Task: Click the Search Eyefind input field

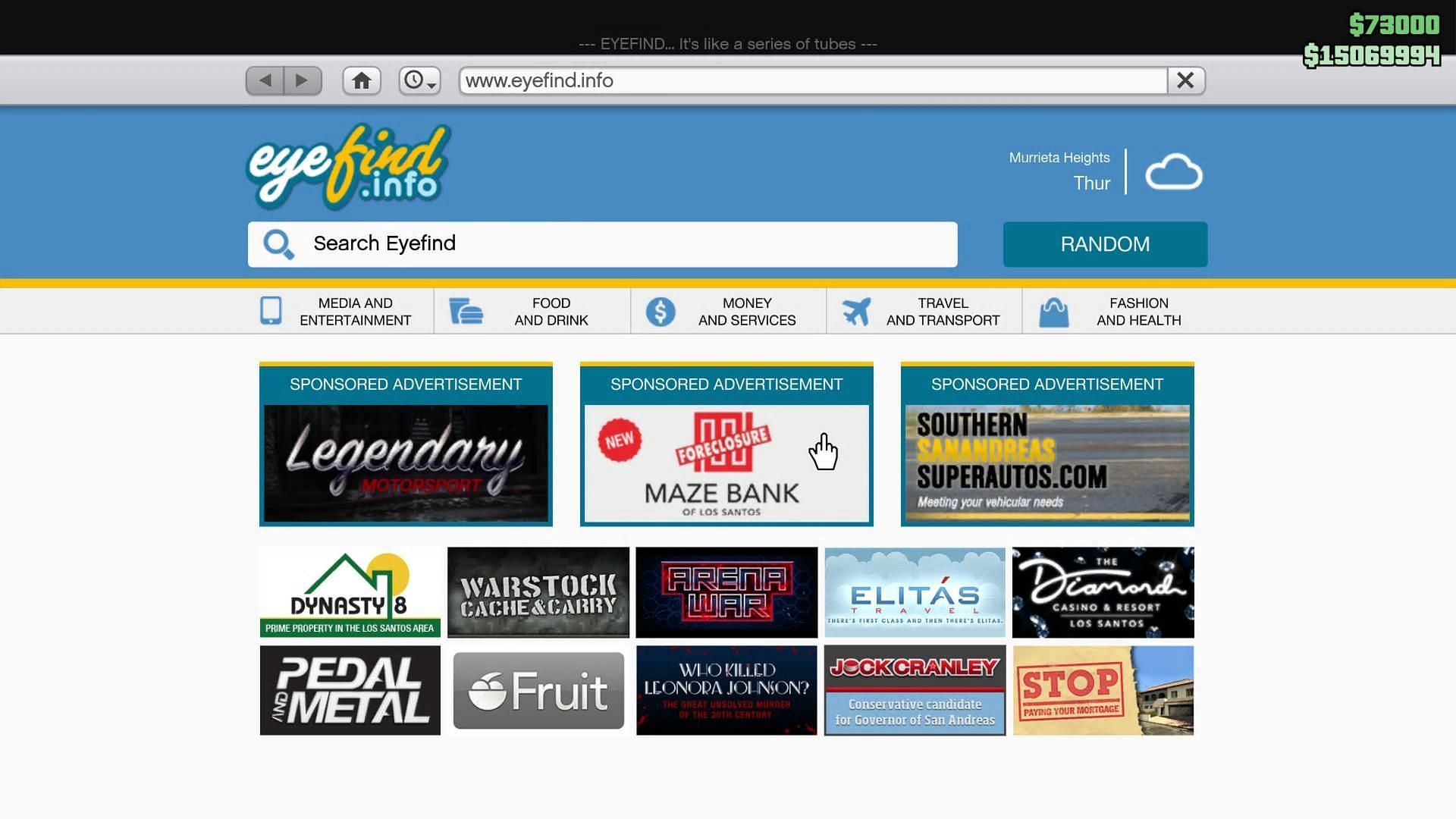Action: click(x=602, y=244)
